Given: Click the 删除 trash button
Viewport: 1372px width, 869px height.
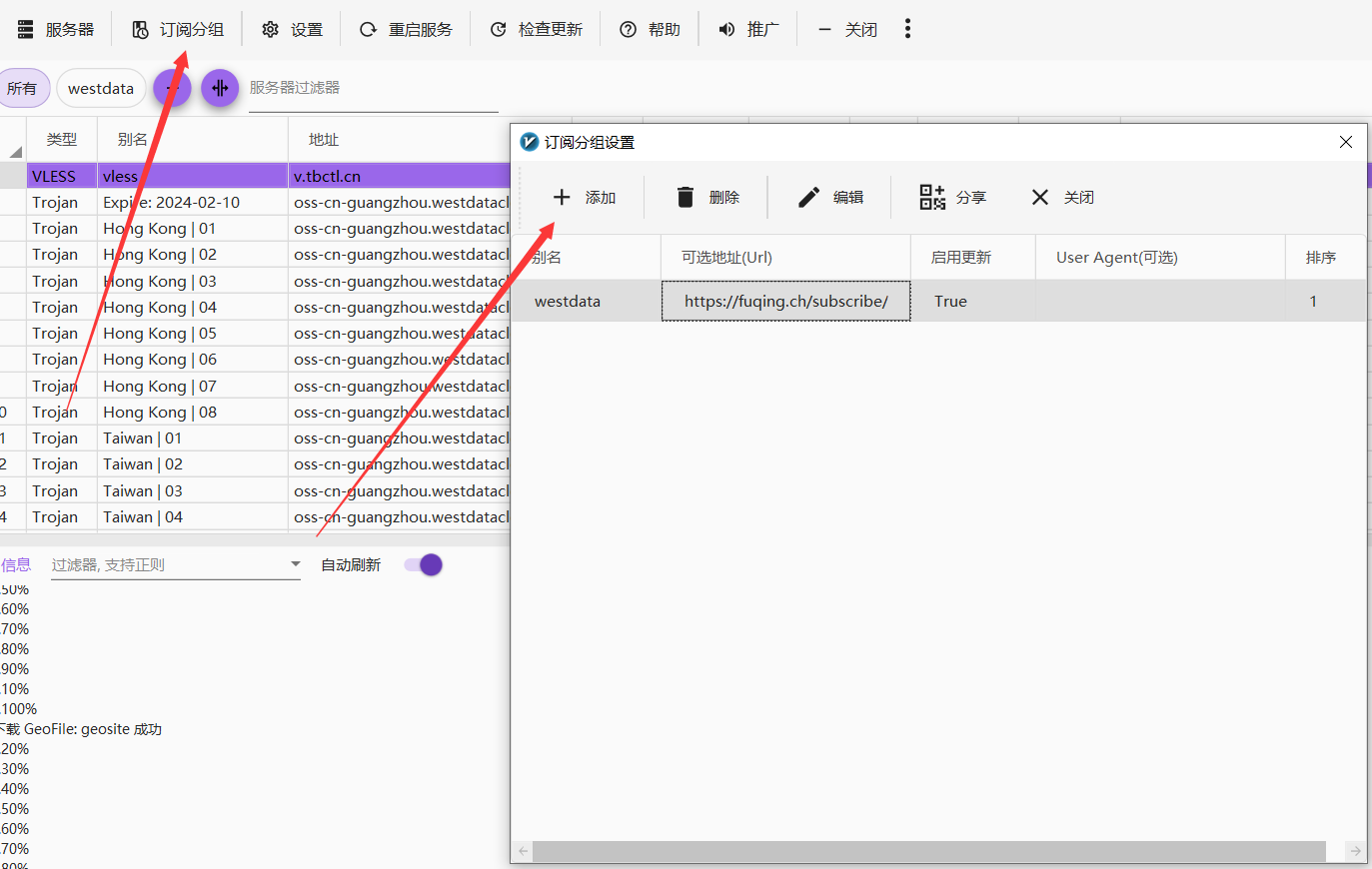Looking at the screenshot, I should (x=708, y=198).
